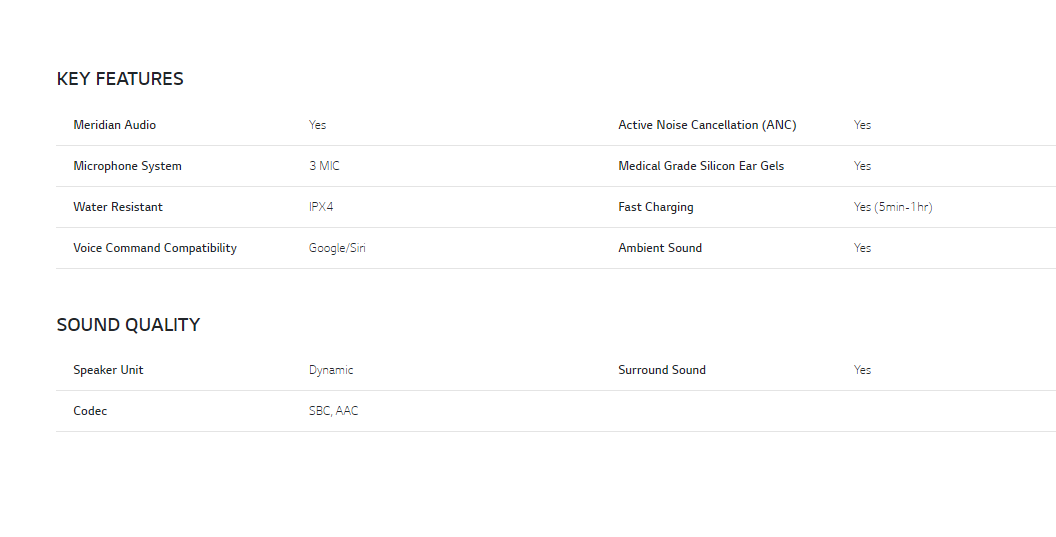Click the SOUND QUALITY section heading

tap(128, 325)
